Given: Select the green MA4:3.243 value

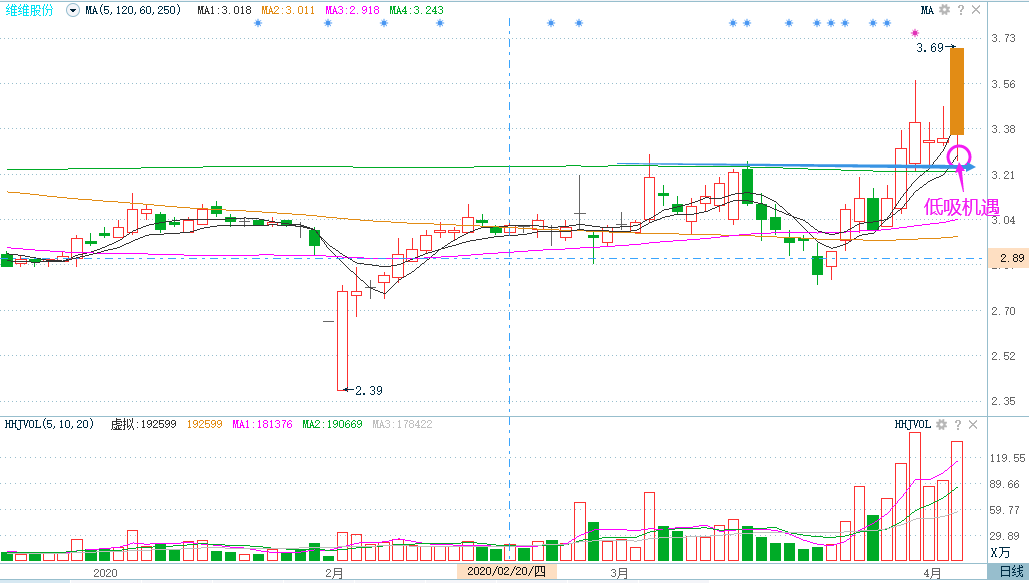Looking at the screenshot, I should pos(416,11).
